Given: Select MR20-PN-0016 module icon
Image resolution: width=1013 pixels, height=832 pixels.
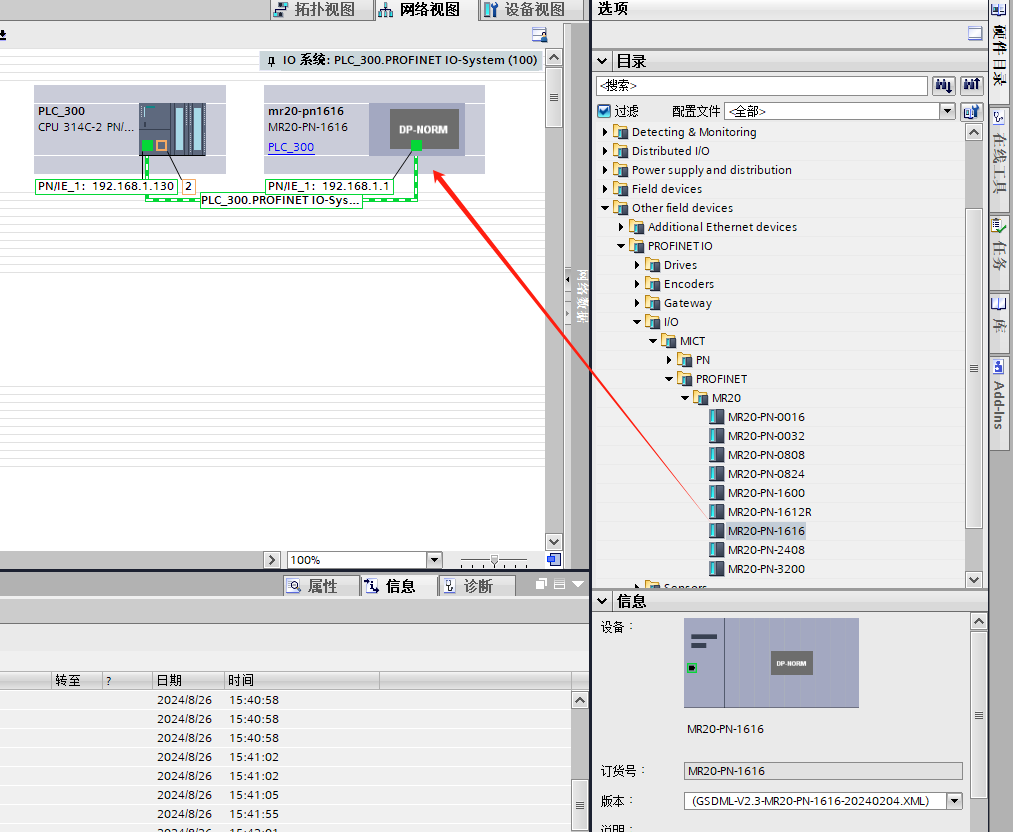Looking at the screenshot, I should tap(716, 417).
